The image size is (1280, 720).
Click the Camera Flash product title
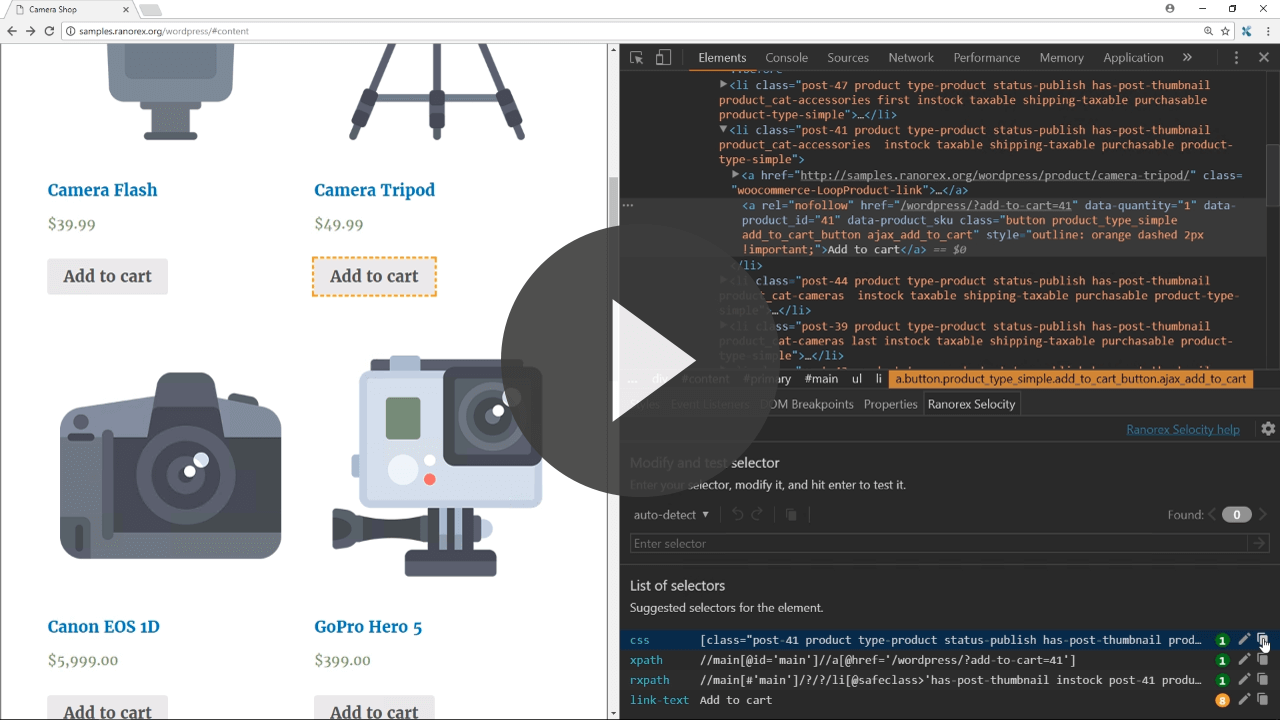[102, 190]
